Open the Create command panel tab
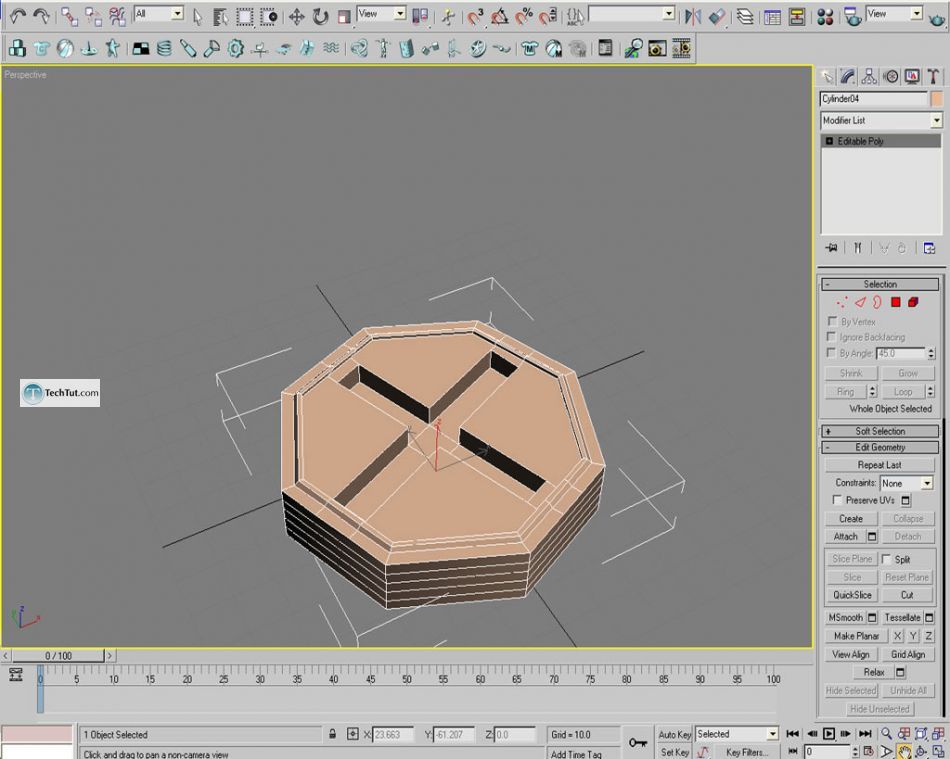 (x=826, y=76)
